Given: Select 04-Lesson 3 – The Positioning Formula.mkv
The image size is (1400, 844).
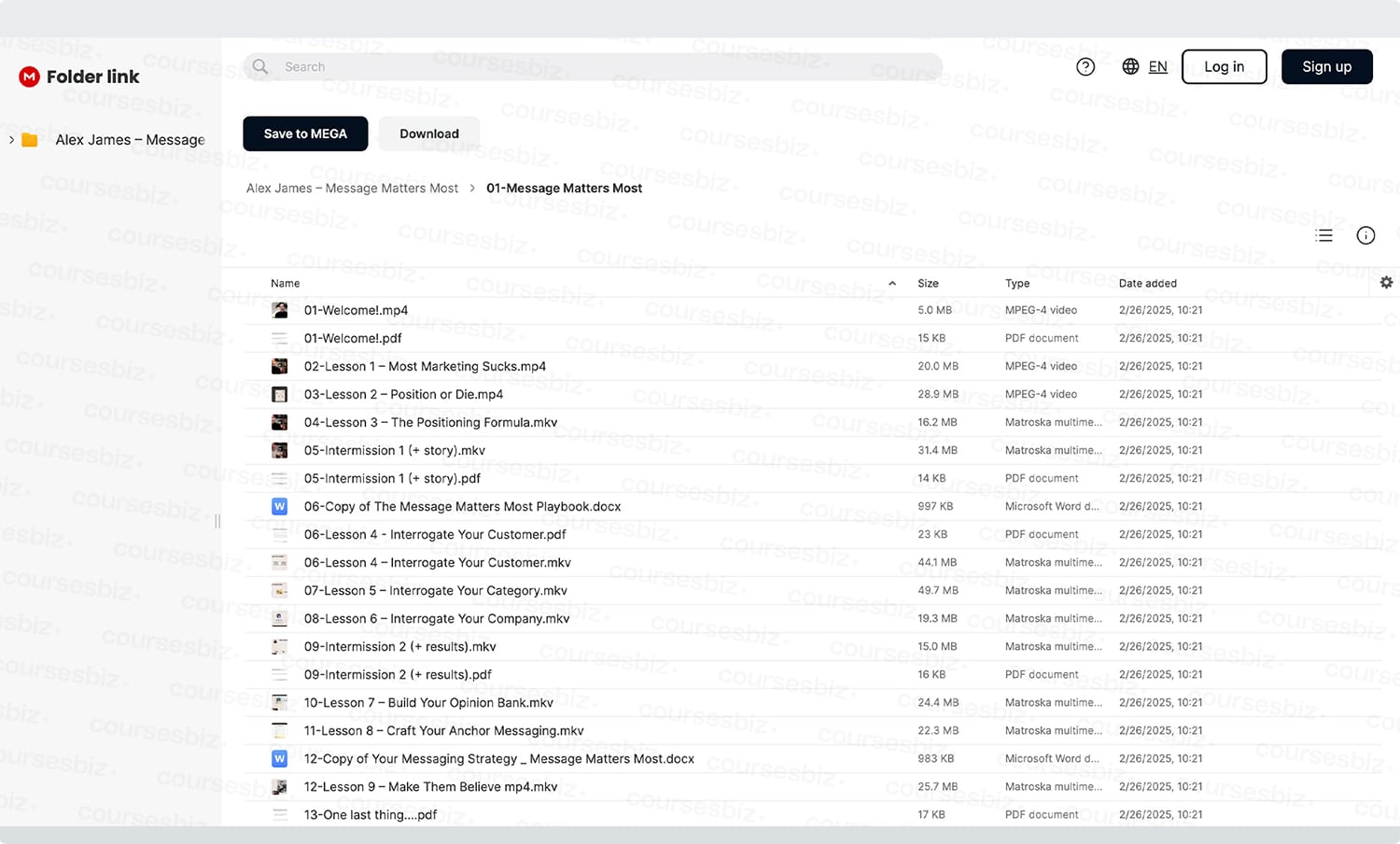Looking at the screenshot, I should (430, 422).
